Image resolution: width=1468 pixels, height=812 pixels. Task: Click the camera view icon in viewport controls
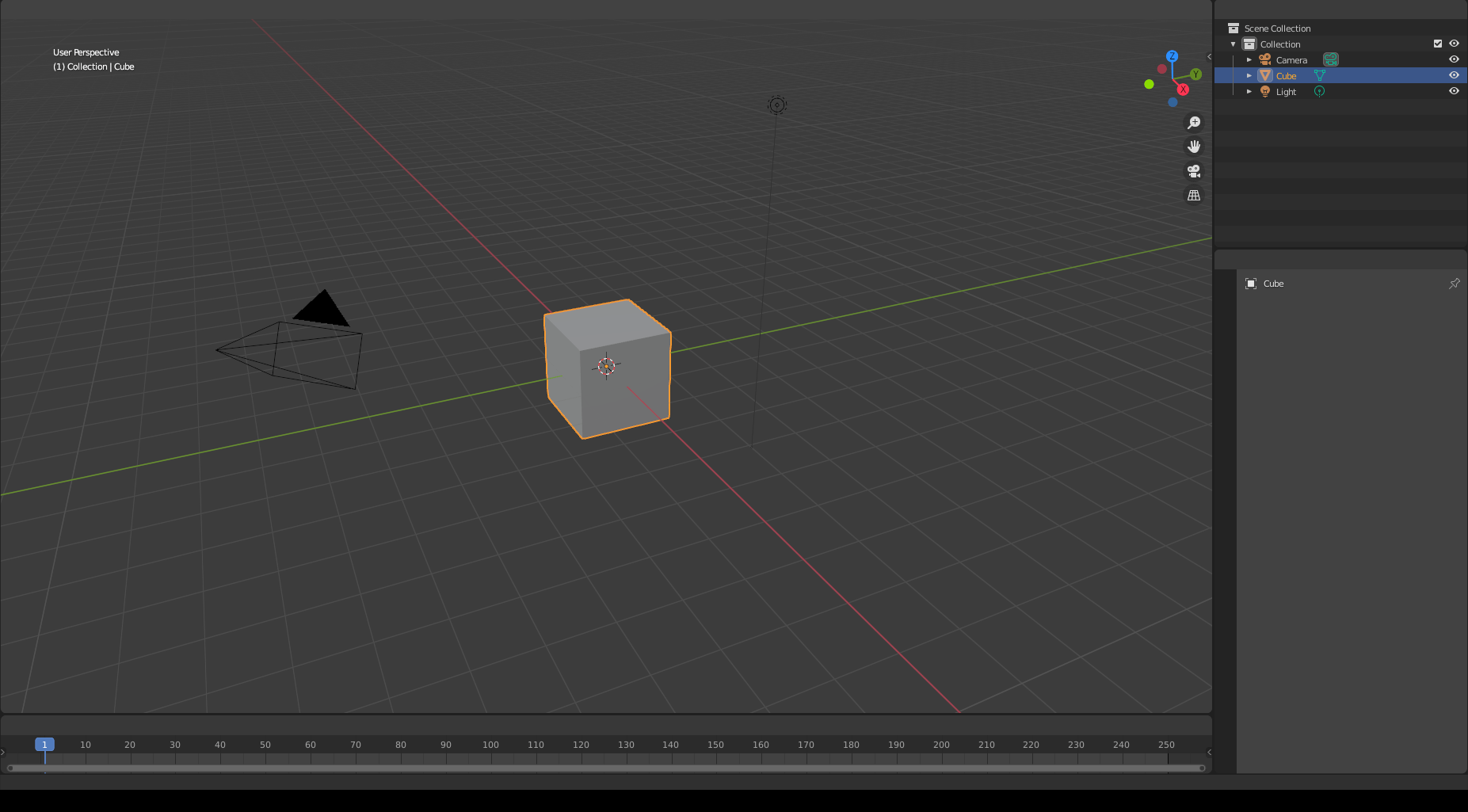coord(1194,170)
